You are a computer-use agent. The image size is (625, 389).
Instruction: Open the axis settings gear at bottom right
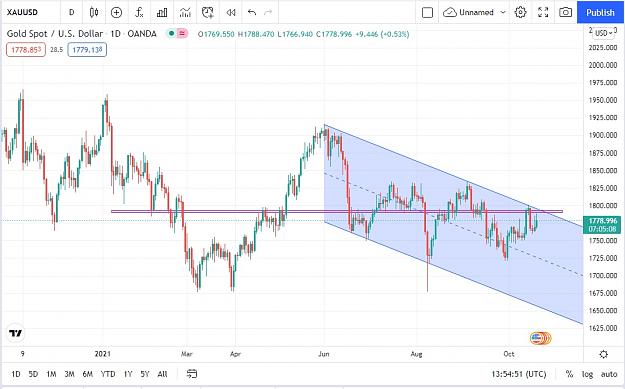click(604, 354)
